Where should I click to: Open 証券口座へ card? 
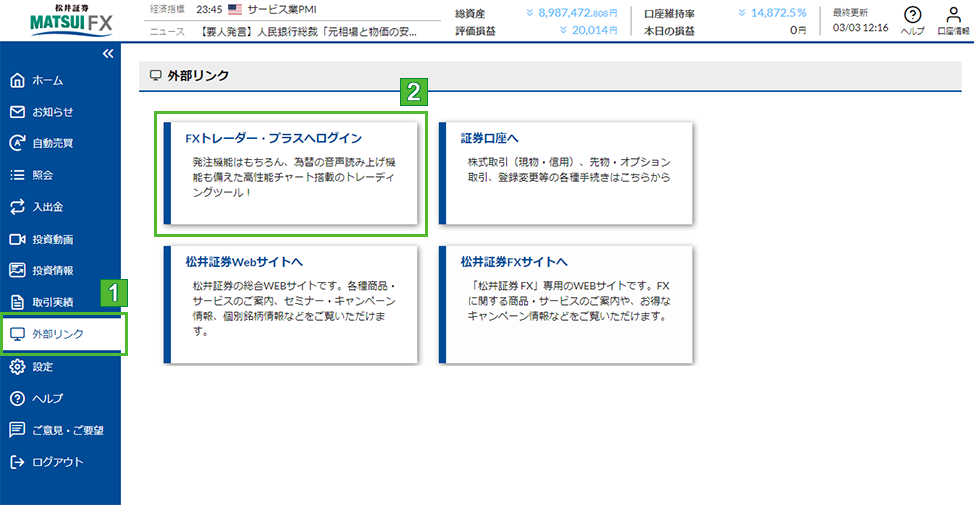click(566, 173)
